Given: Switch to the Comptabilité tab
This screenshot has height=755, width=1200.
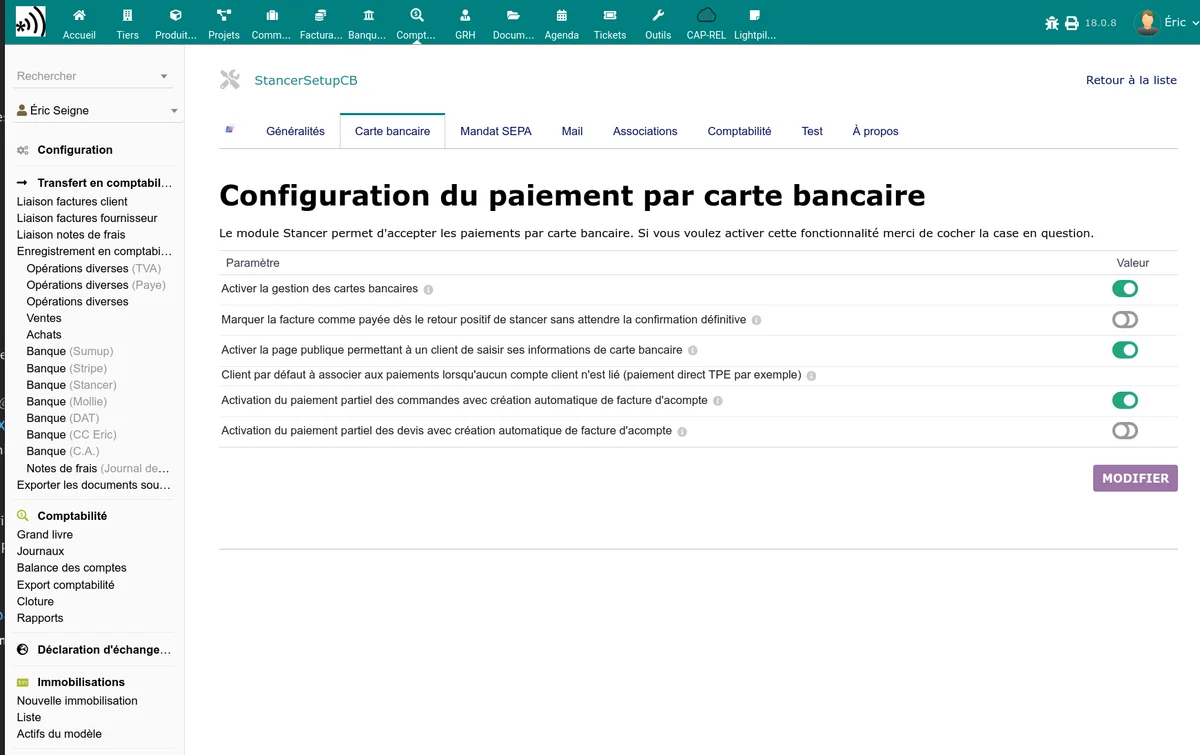Looking at the screenshot, I should pyautogui.click(x=739, y=131).
